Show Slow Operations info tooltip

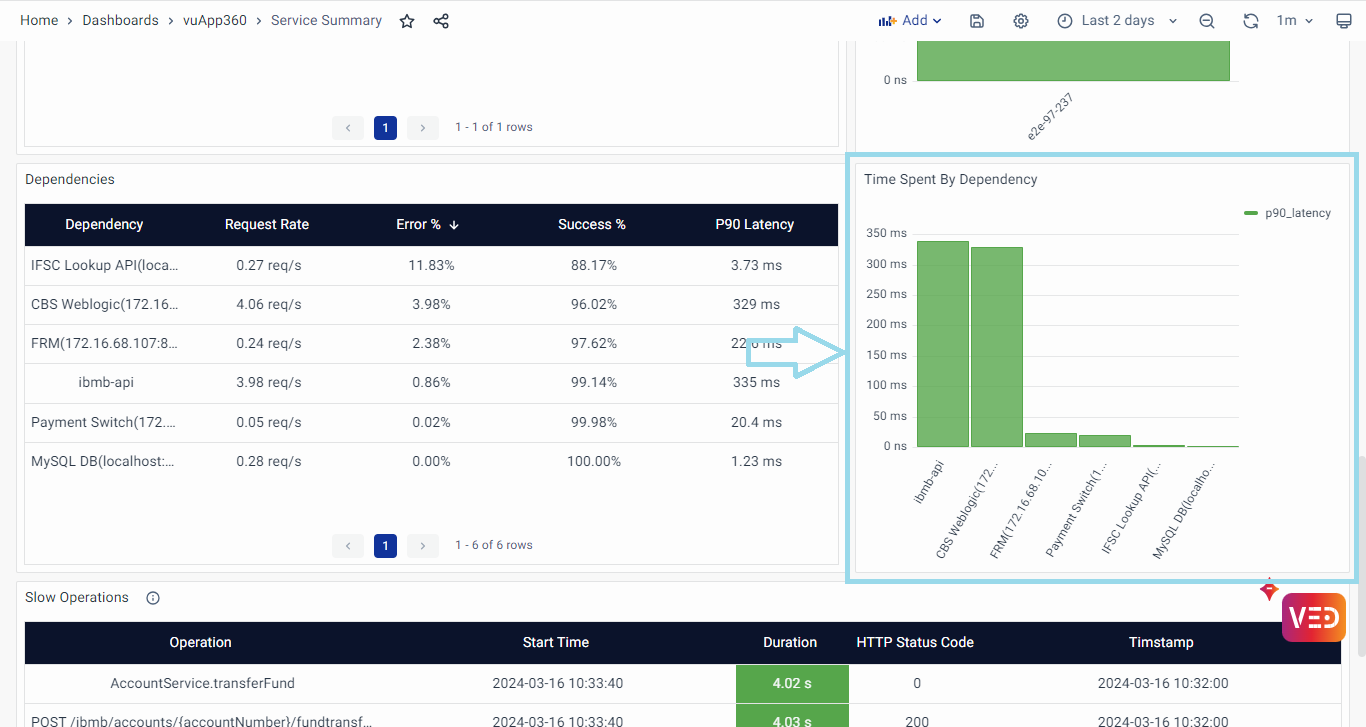click(x=153, y=598)
